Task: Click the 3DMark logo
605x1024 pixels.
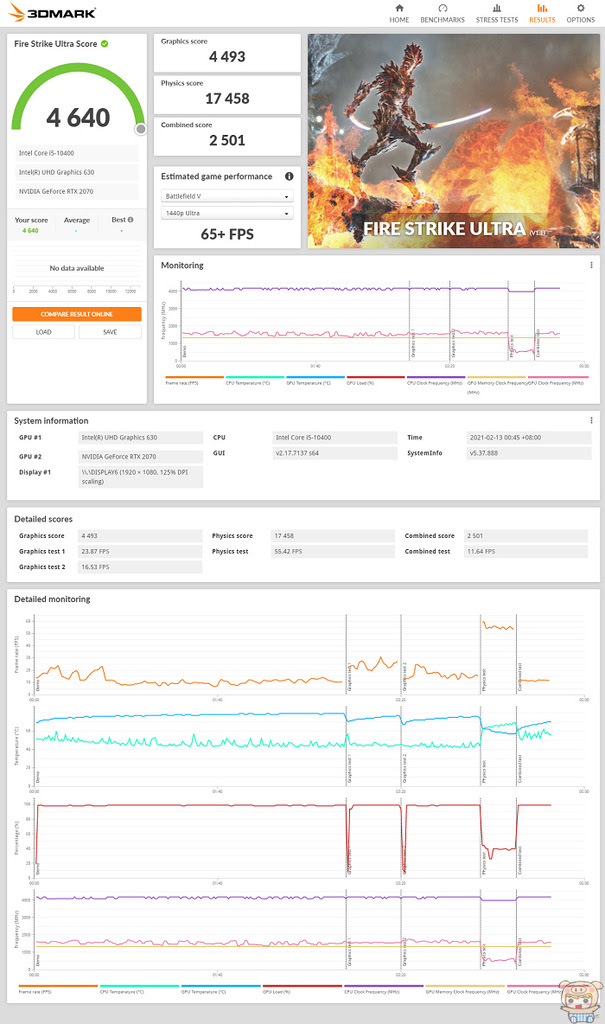Action: point(52,12)
